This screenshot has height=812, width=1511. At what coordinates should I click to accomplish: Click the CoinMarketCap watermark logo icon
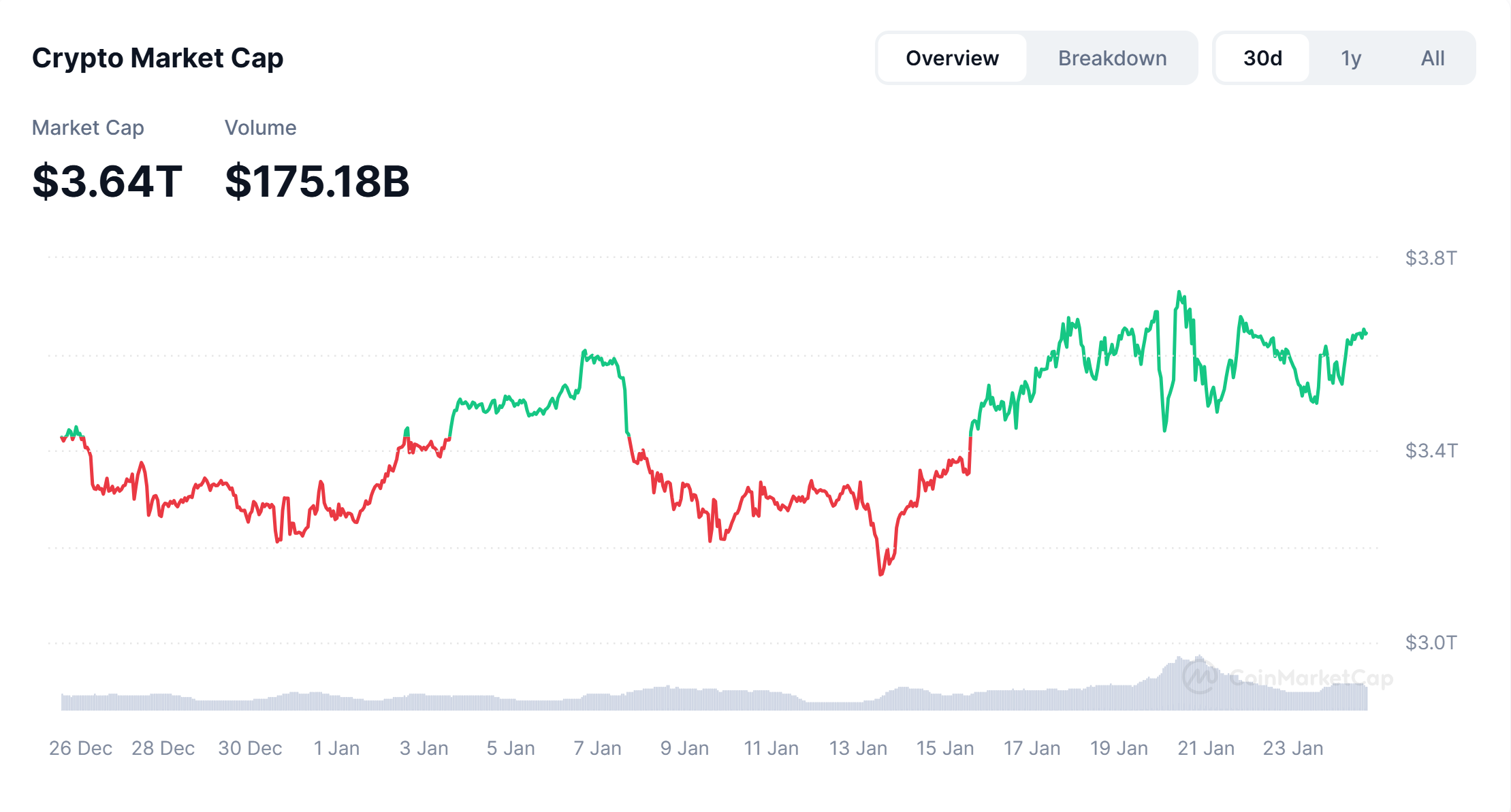click(1199, 677)
